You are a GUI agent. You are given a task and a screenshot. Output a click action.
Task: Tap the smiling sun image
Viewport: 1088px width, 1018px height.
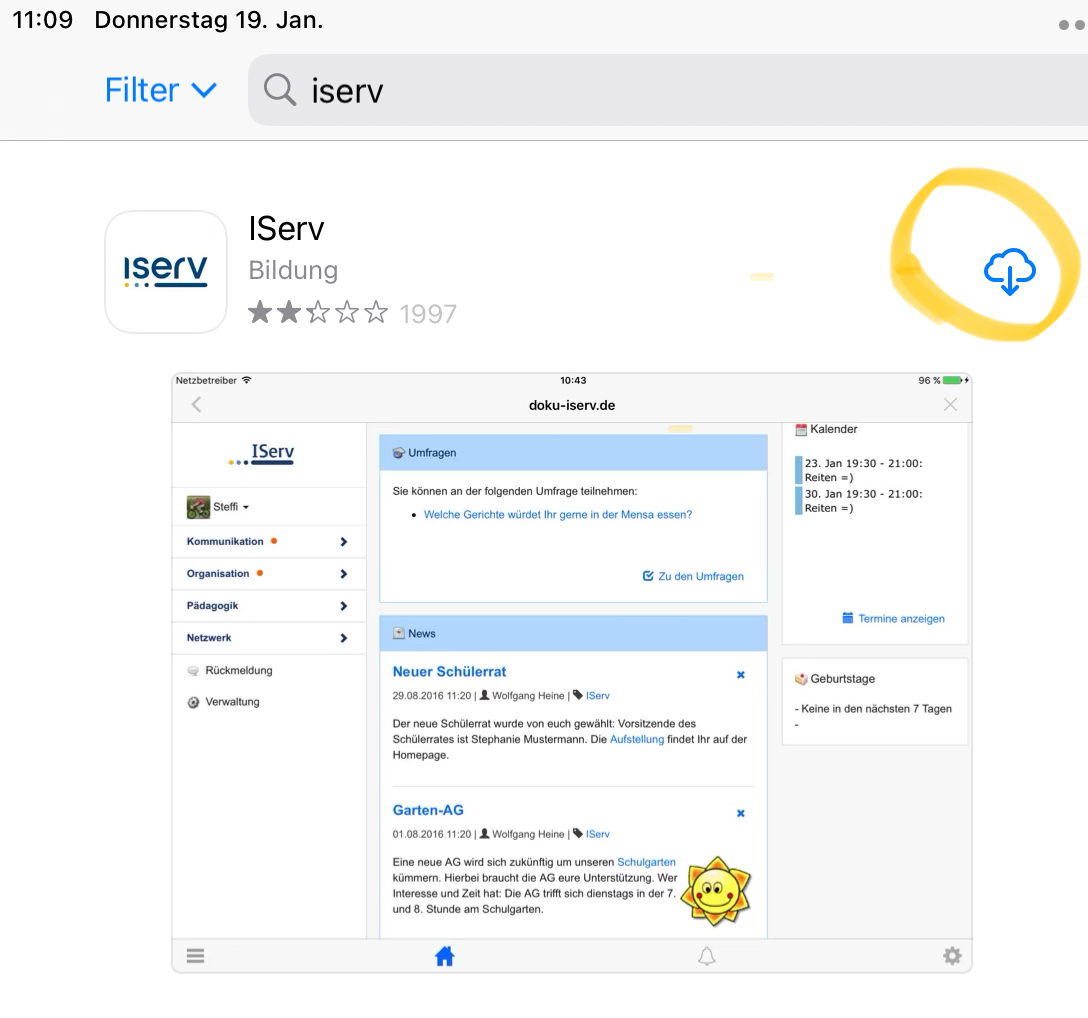tap(717, 891)
